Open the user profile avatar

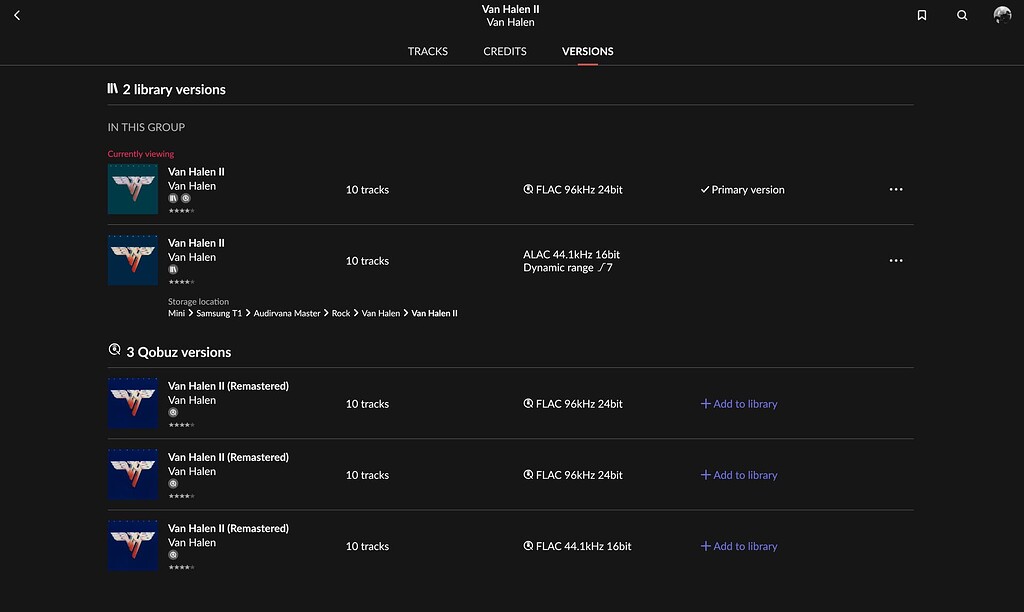[x=1002, y=15]
